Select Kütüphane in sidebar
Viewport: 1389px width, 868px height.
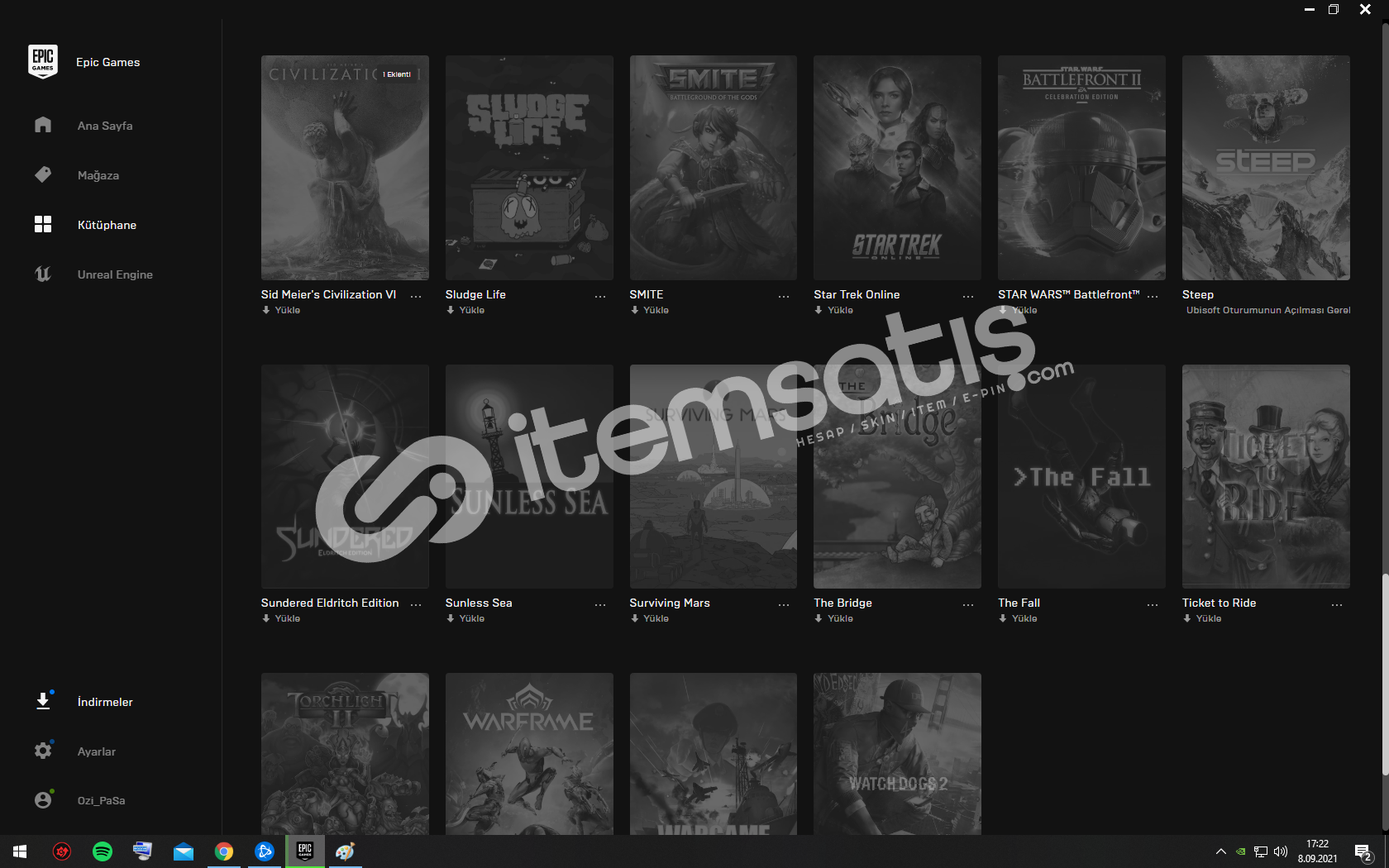click(107, 225)
